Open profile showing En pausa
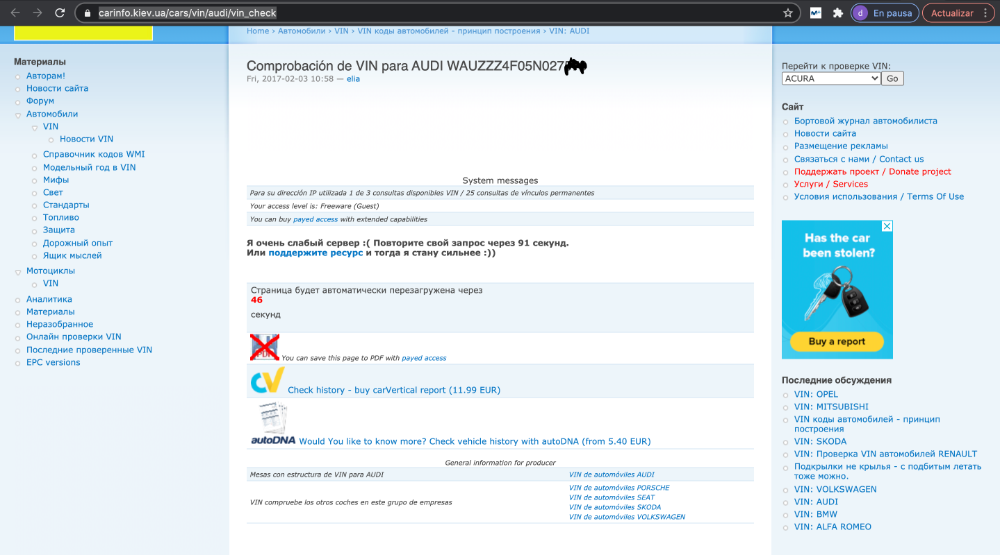1000x555 pixels. point(885,13)
